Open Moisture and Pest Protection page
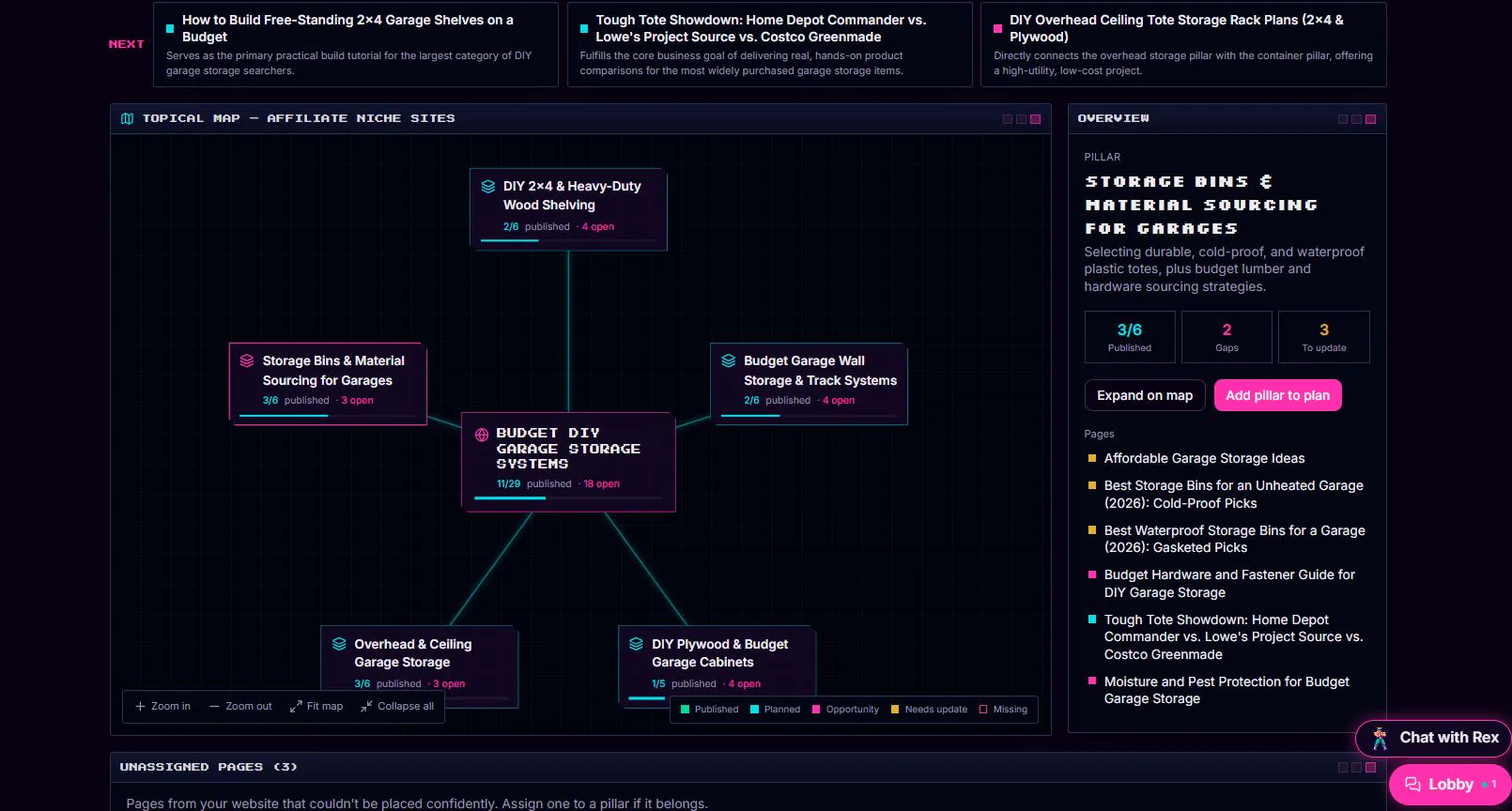The width and height of the screenshot is (1512, 811). (x=1227, y=690)
